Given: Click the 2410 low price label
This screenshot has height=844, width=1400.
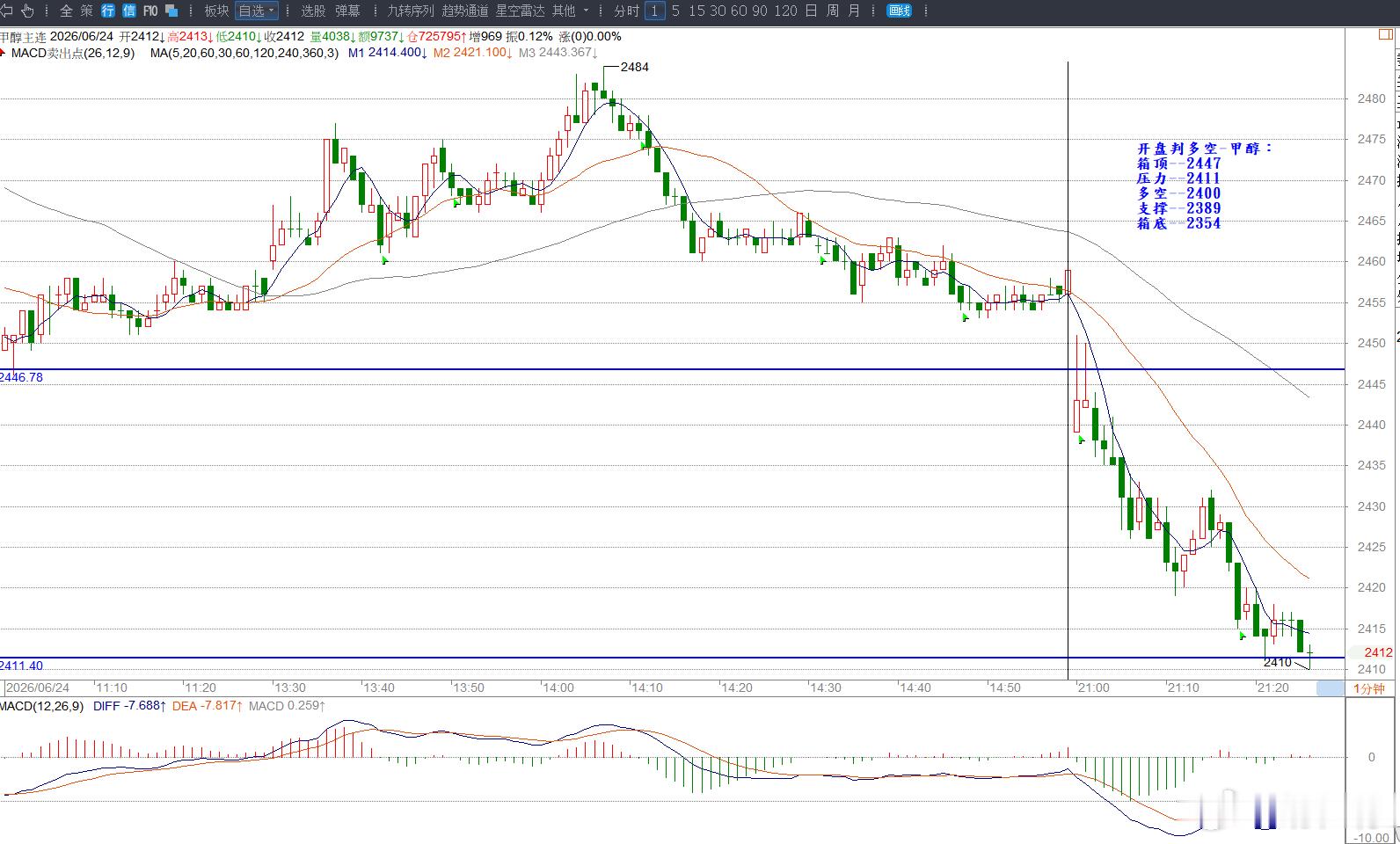Looking at the screenshot, I should click(1277, 662).
